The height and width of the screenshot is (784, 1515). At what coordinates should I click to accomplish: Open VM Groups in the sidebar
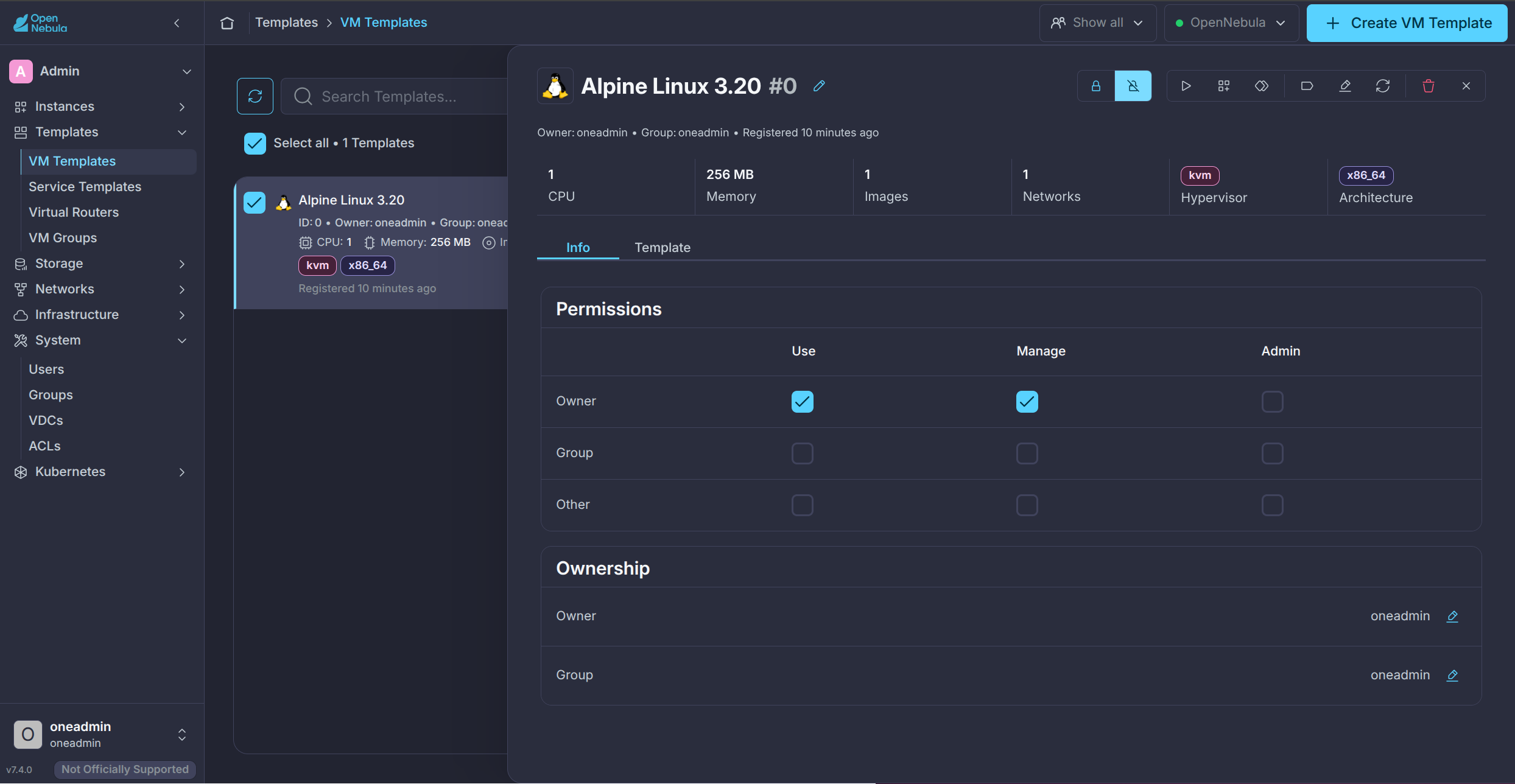pyautogui.click(x=109, y=238)
